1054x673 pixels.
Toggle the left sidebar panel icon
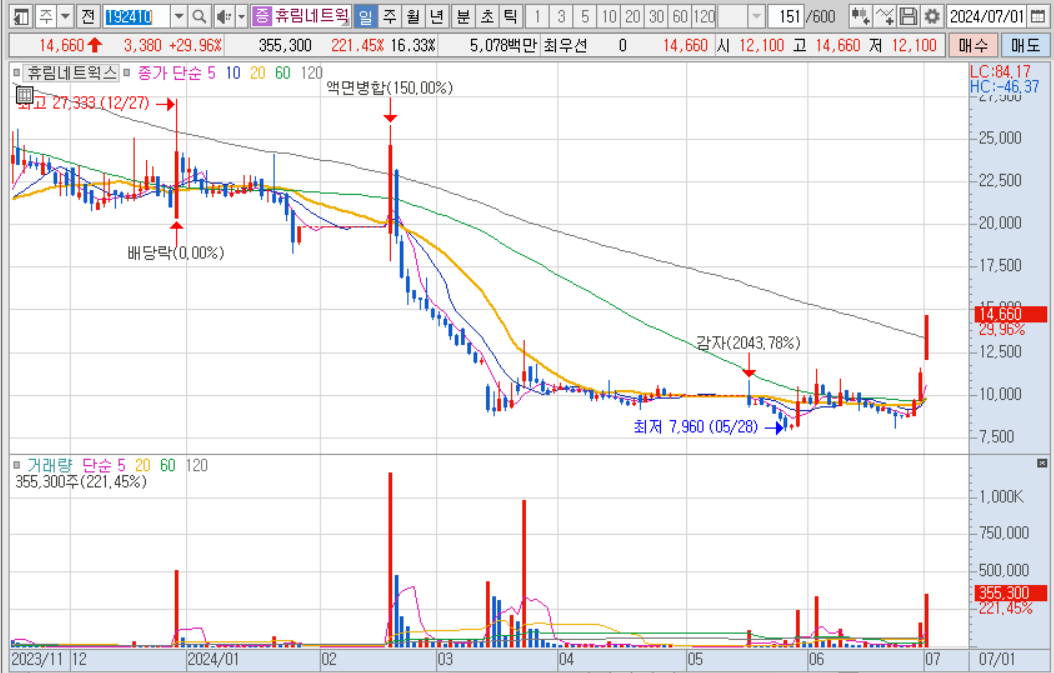[21, 16]
